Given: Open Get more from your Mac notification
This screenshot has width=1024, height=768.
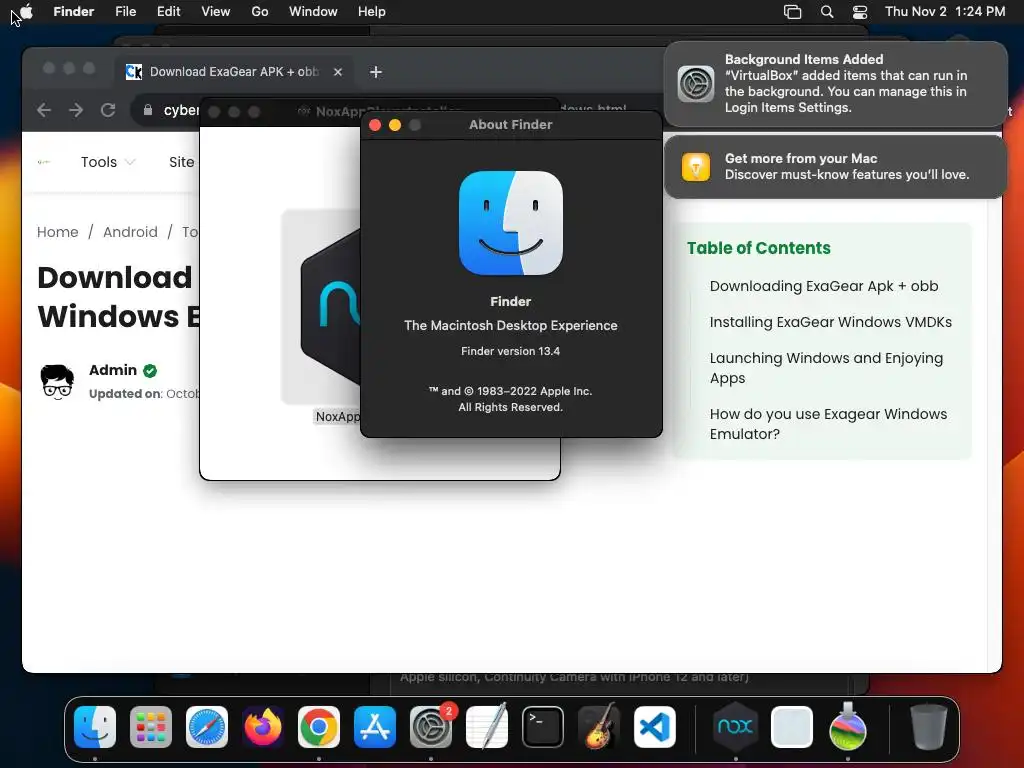Looking at the screenshot, I should [x=835, y=167].
